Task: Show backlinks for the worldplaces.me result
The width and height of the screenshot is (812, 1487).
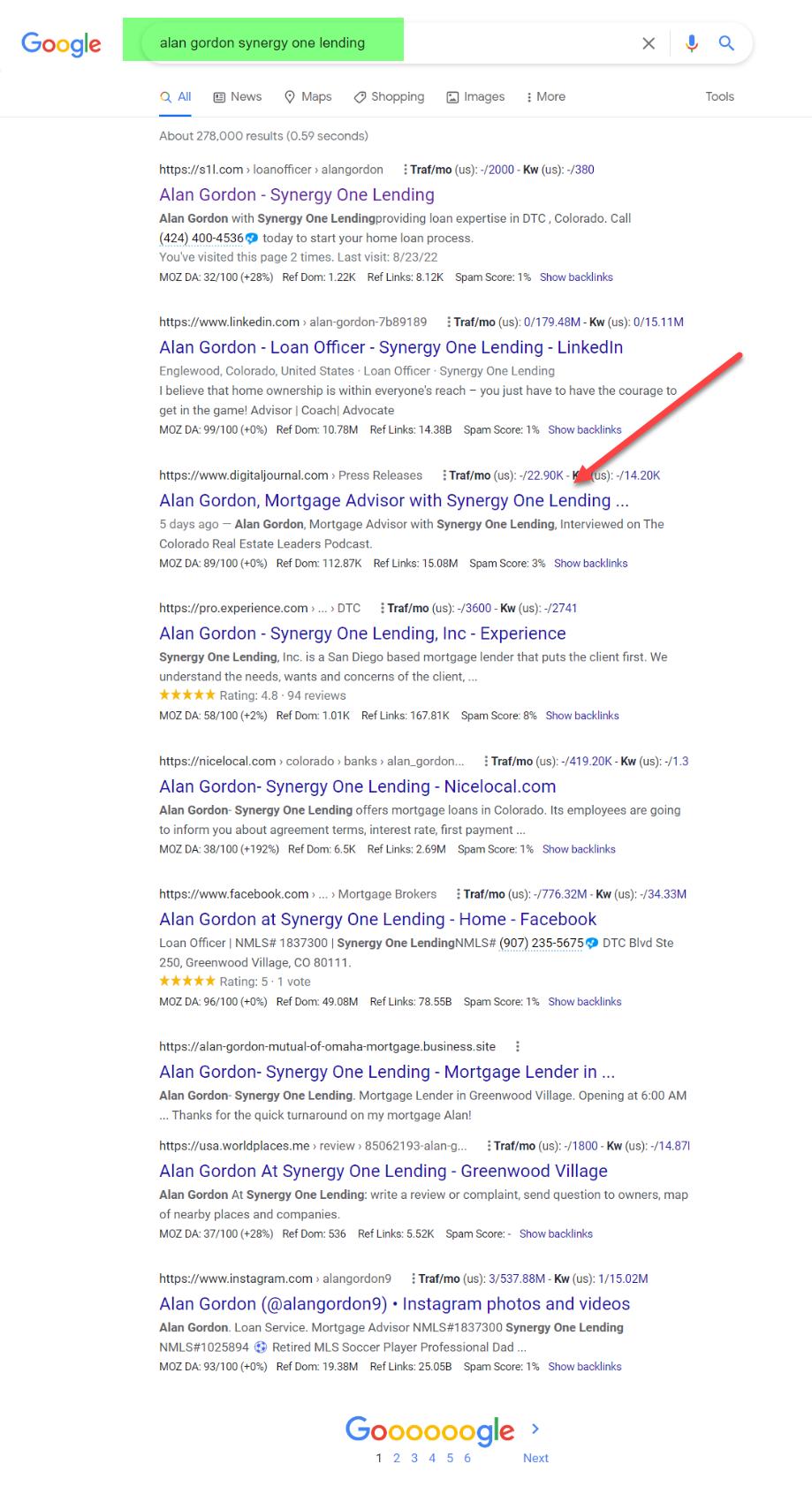Action: 556,1233
